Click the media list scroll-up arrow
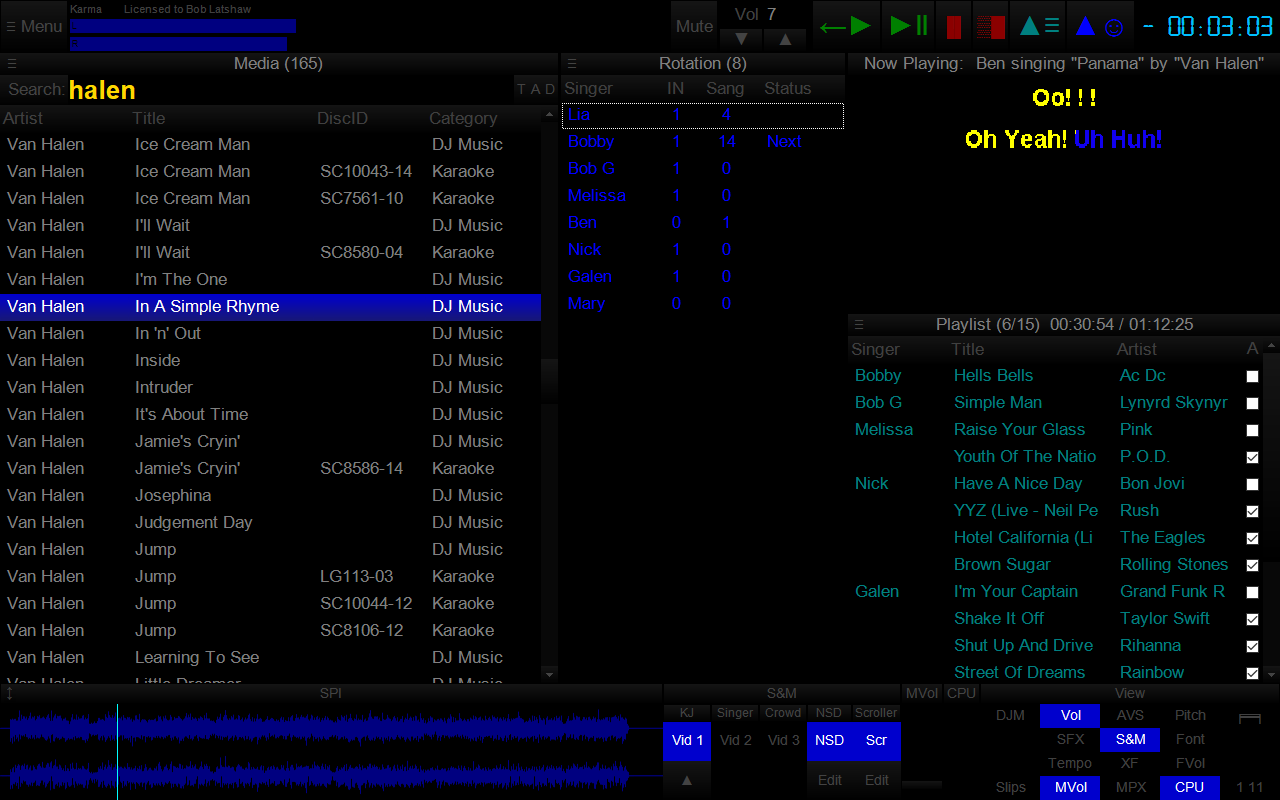This screenshot has width=1280, height=800. (x=549, y=115)
